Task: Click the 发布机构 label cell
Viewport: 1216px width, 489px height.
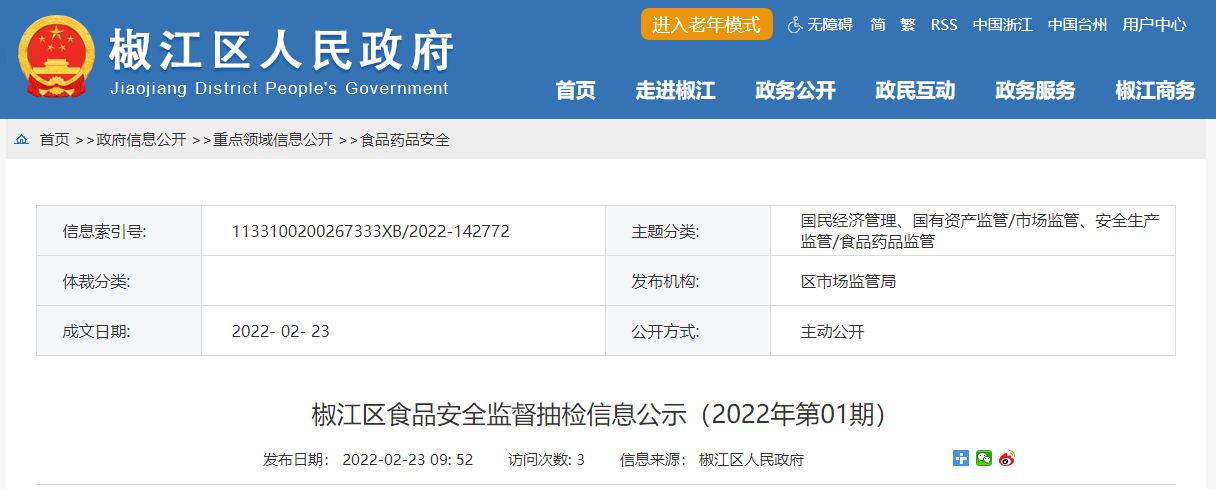Action: [688, 281]
